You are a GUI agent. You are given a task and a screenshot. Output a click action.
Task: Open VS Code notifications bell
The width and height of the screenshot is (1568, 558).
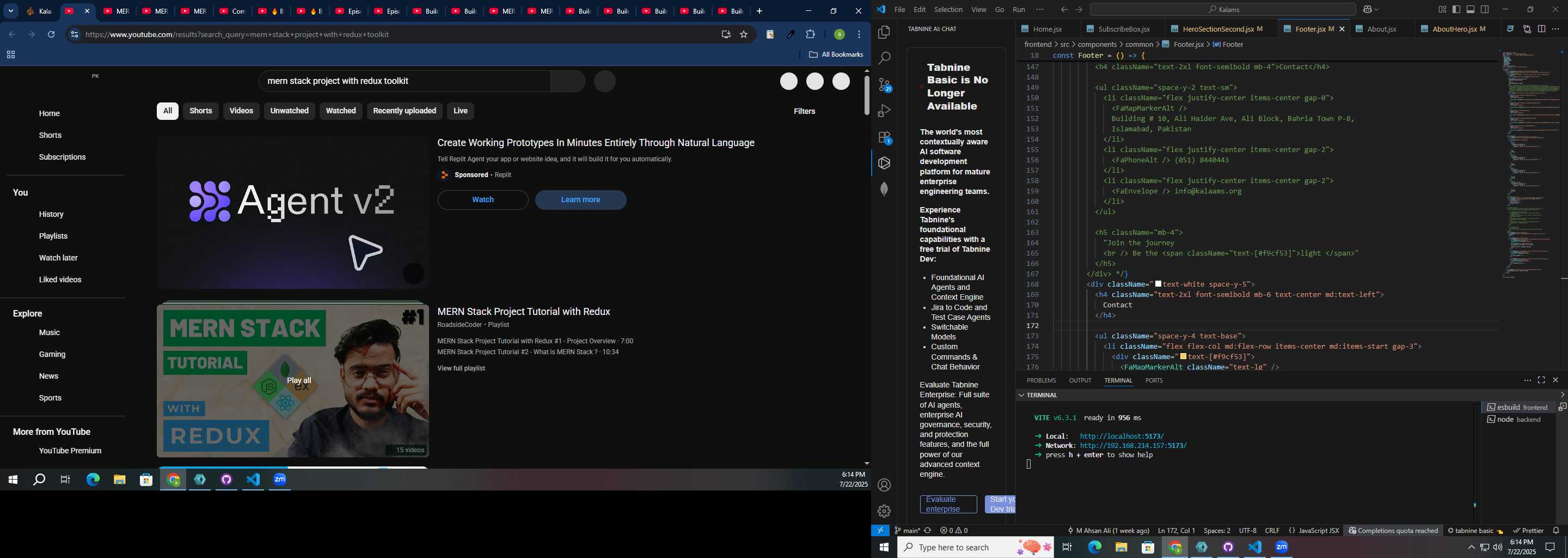click(x=1556, y=531)
